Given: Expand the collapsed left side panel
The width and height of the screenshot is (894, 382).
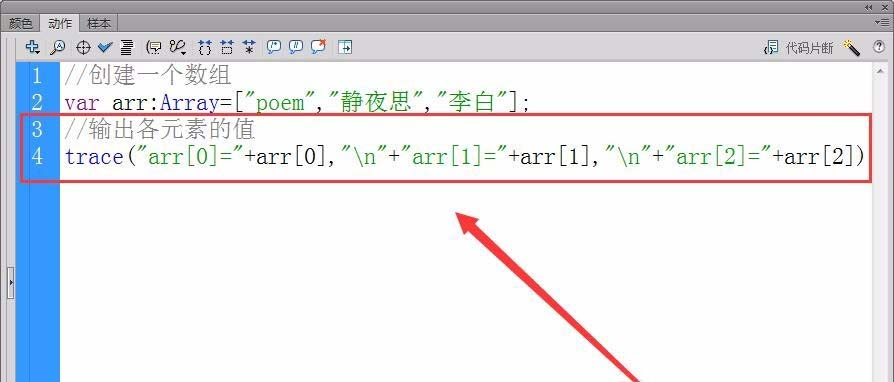Looking at the screenshot, I should click(x=10, y=282).
